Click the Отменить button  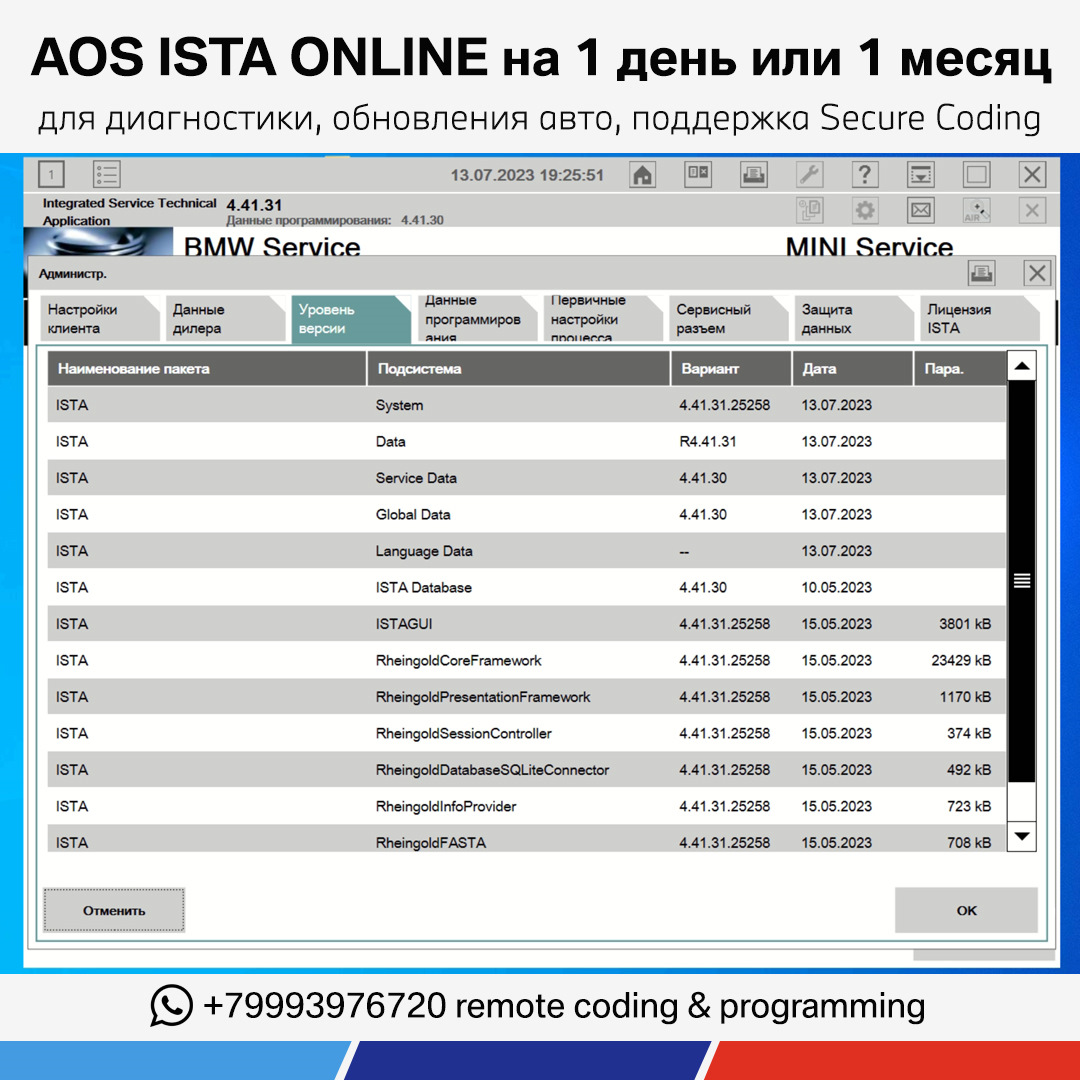[x=114, y=911]
